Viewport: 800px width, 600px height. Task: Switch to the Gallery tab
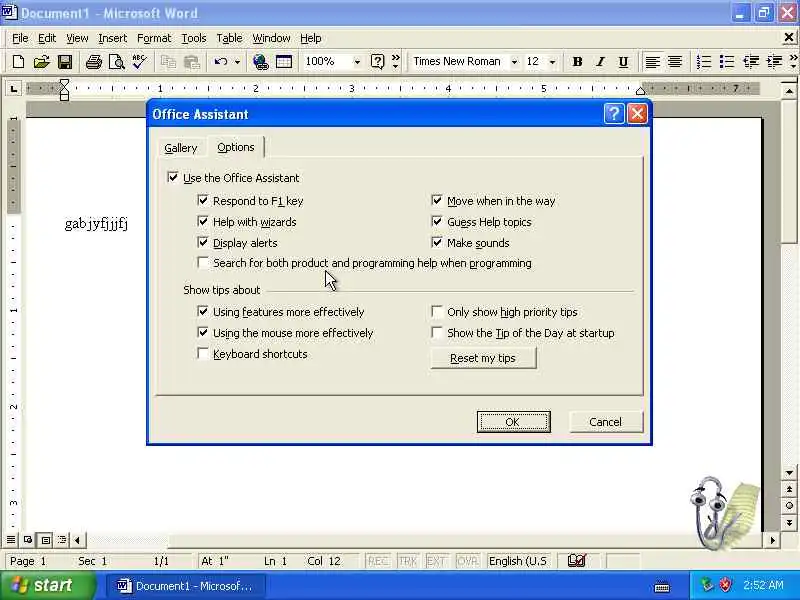tap(181, 148)
